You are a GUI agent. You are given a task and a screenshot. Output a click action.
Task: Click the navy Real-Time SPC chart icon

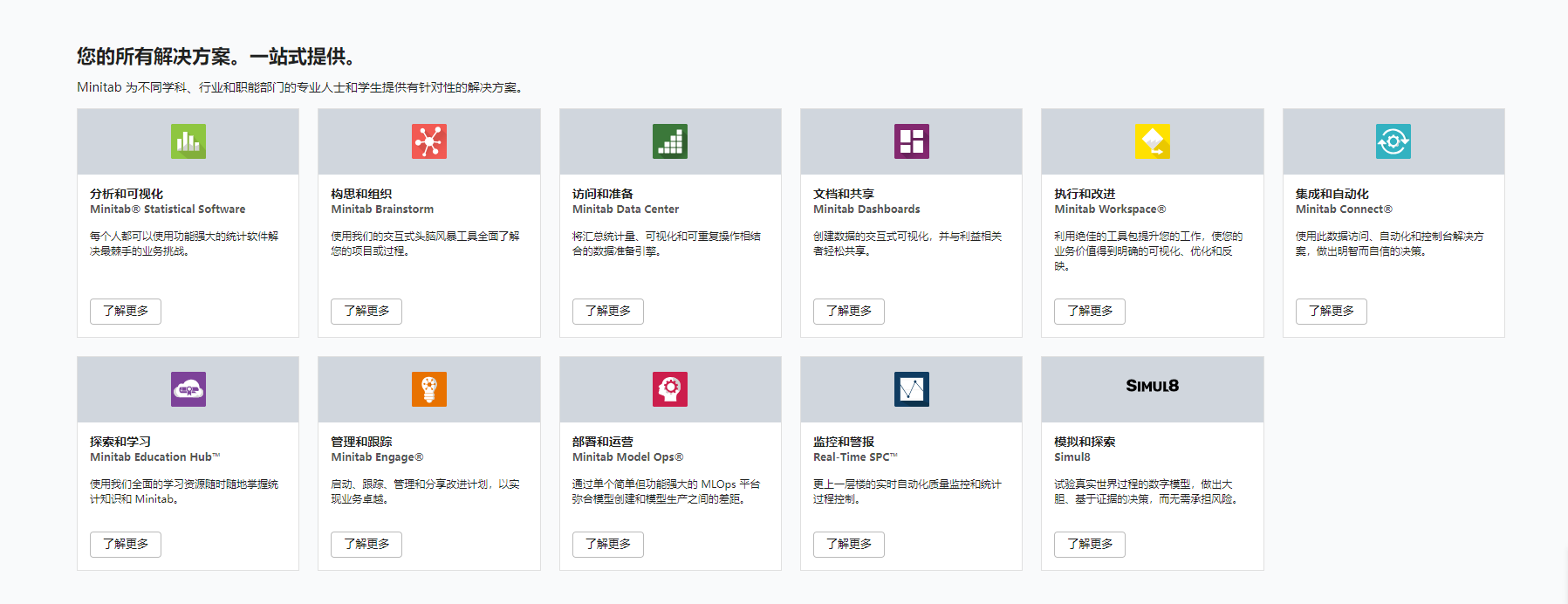(x=912, y=389)
